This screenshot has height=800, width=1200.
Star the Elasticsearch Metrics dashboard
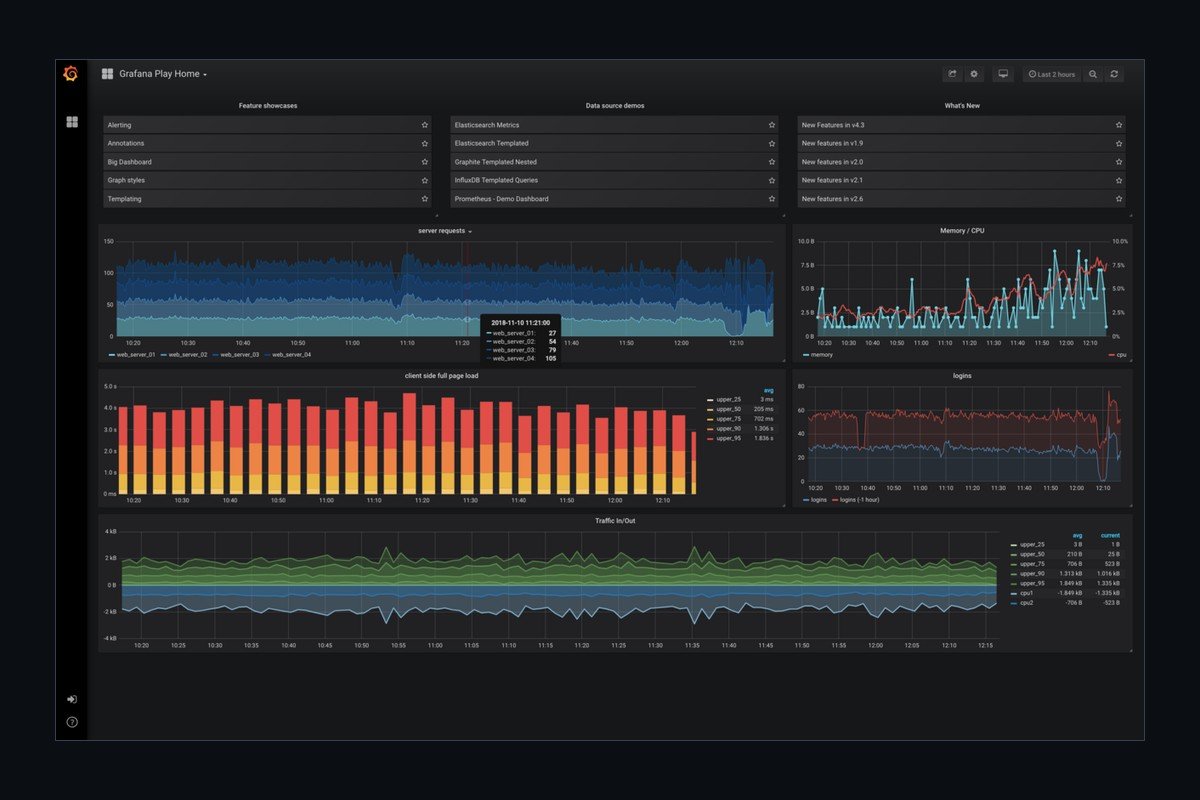click(x=771, y=125)
